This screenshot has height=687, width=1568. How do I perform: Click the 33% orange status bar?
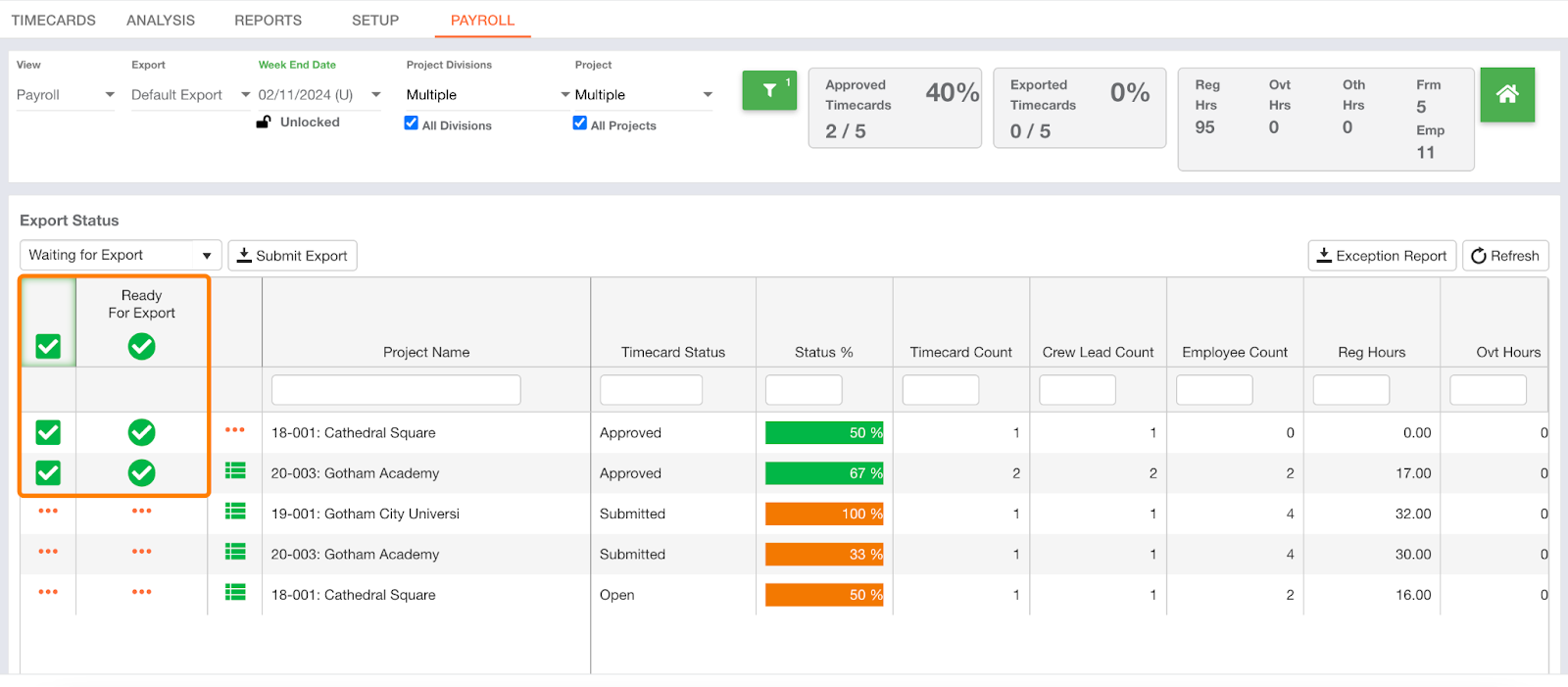[824, 554]
